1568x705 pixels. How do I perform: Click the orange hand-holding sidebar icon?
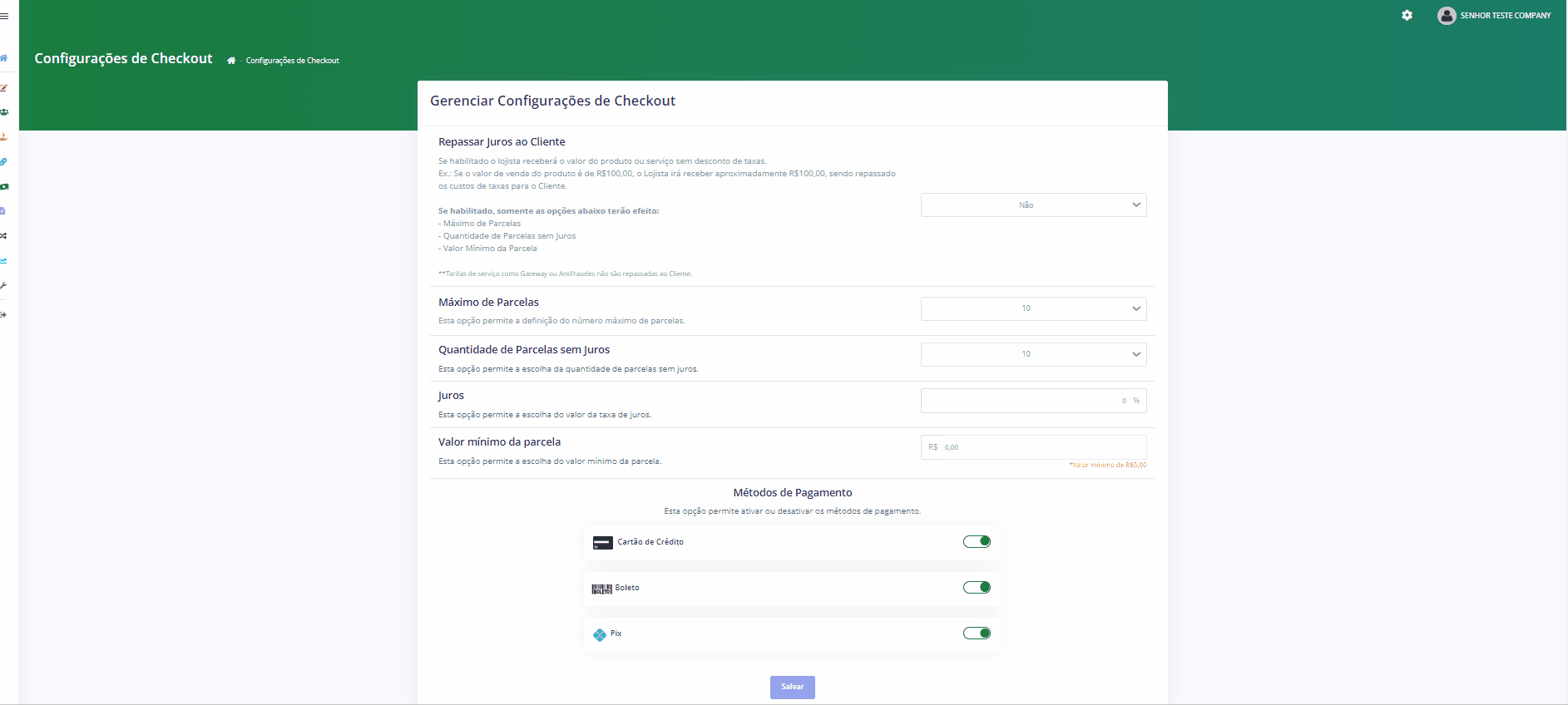3,136
